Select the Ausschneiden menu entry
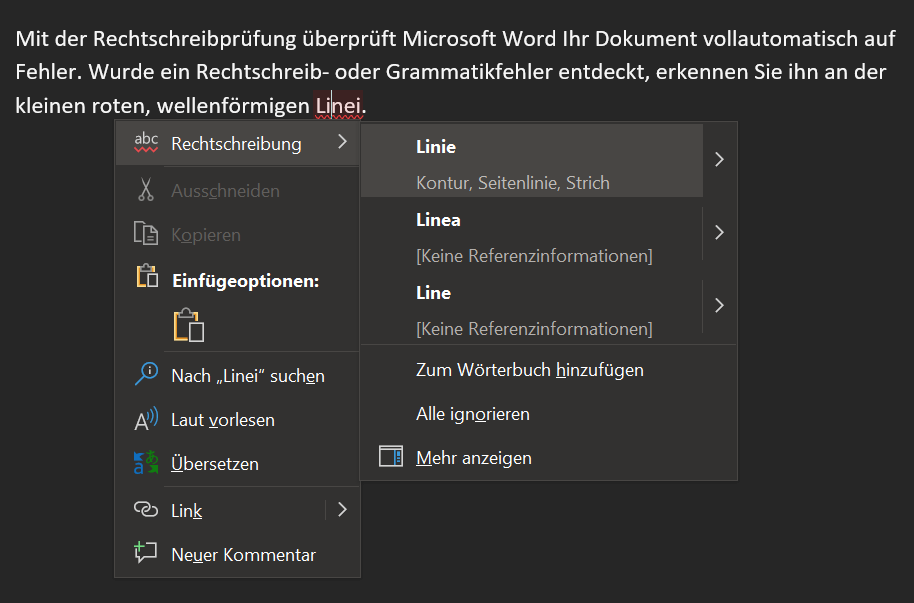914x603 pixels. 237,191
